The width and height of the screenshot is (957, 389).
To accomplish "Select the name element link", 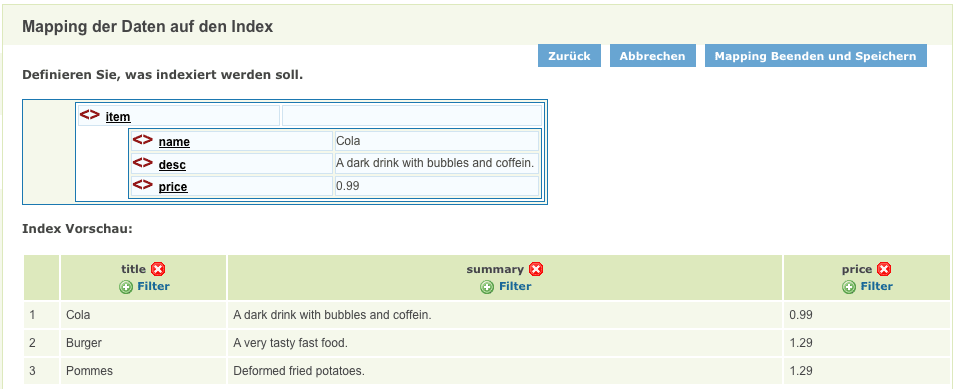I will pyautogui.click(x=174, y=142).
